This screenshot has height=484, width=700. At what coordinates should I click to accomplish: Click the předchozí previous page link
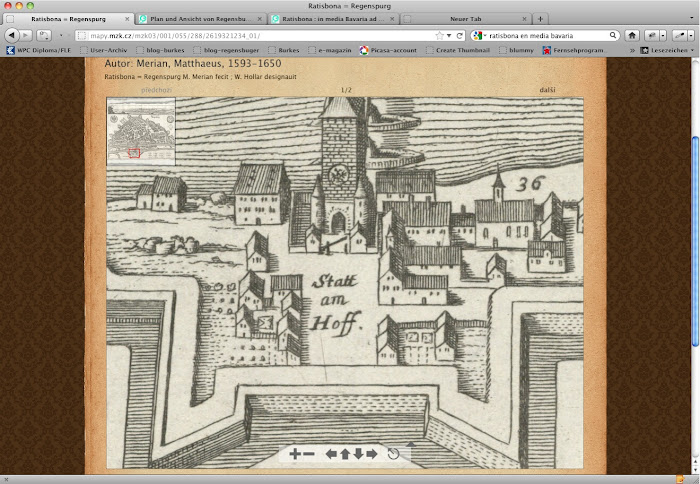156,90
